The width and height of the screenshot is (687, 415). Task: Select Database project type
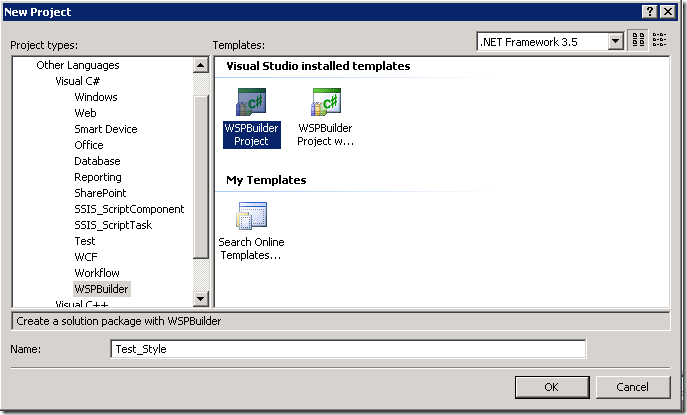tap(97, 161)
